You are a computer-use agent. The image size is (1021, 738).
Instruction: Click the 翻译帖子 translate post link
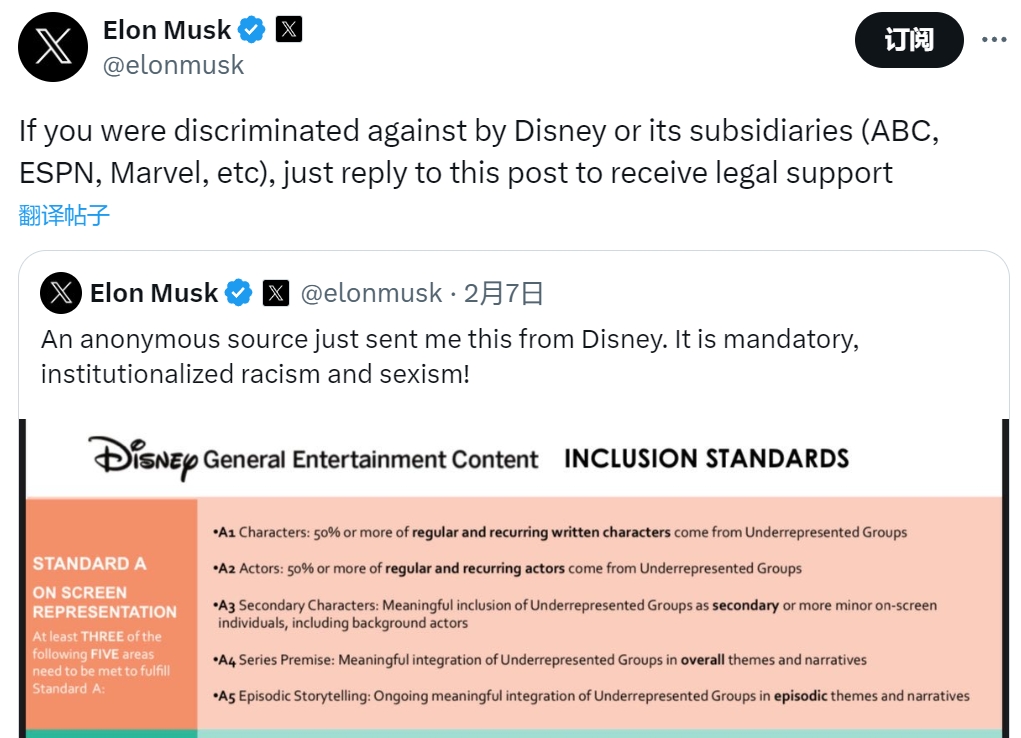(x=64, y=215)
